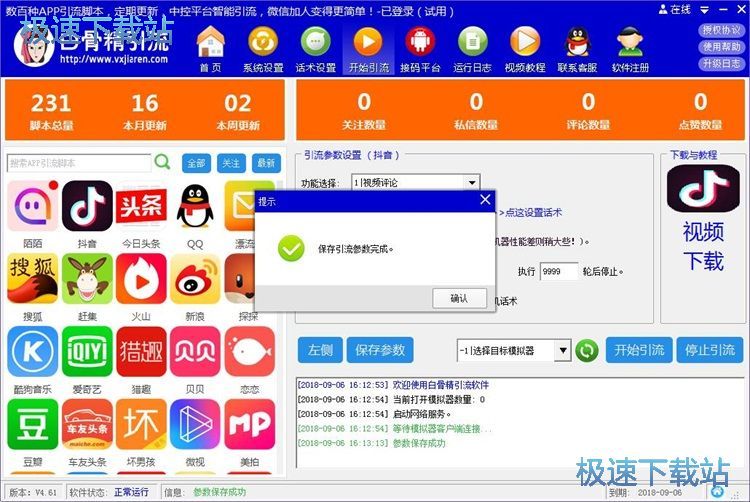Viewport: 750px width, 502px height.
Task: Open 软件注册 registration icon
Action: (630, 50)
